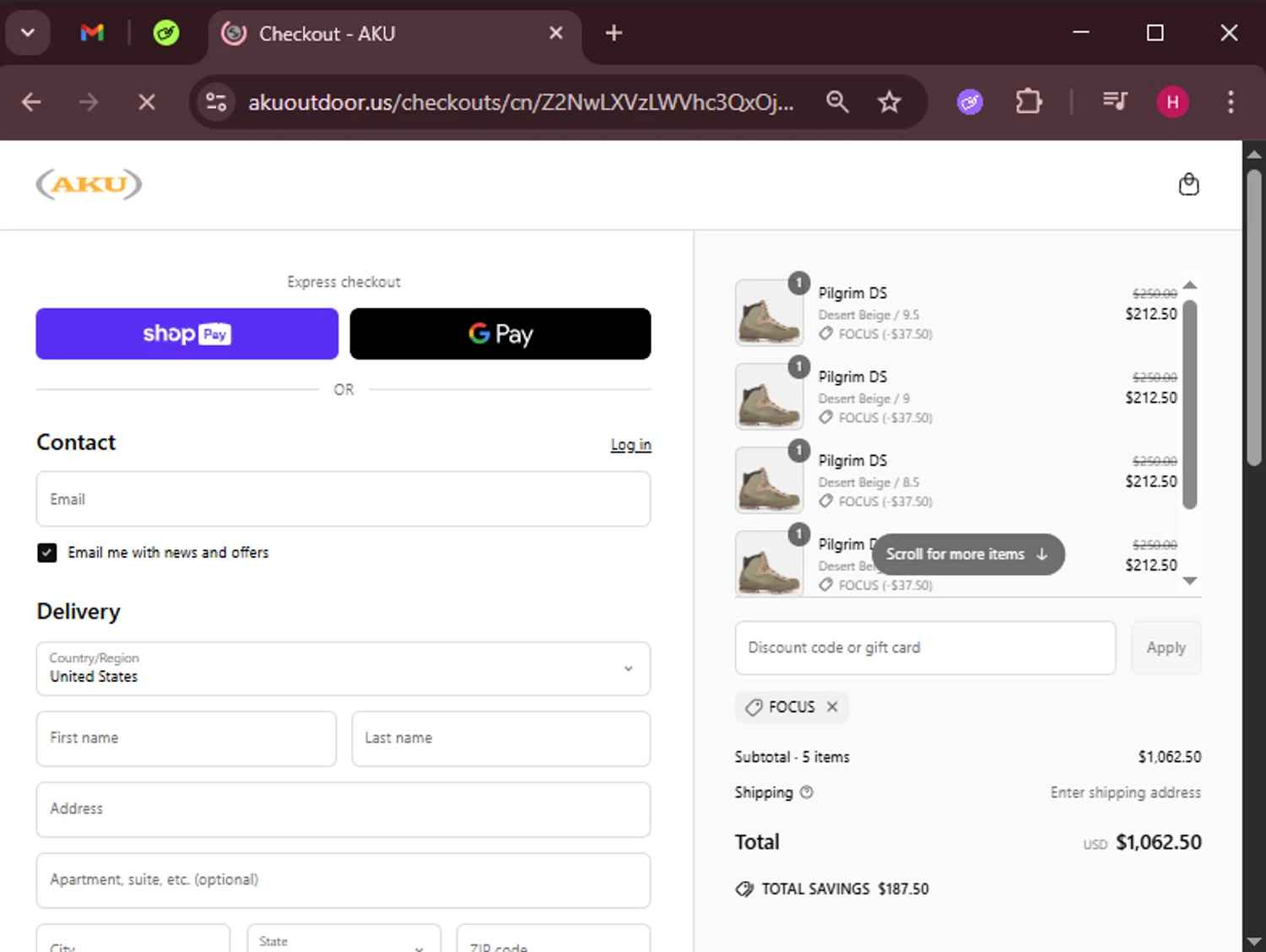This screenshot has width=1266, height=952.
Task: Pay with Google Pay
Action: pyautogui.click(x=500, y=333)
